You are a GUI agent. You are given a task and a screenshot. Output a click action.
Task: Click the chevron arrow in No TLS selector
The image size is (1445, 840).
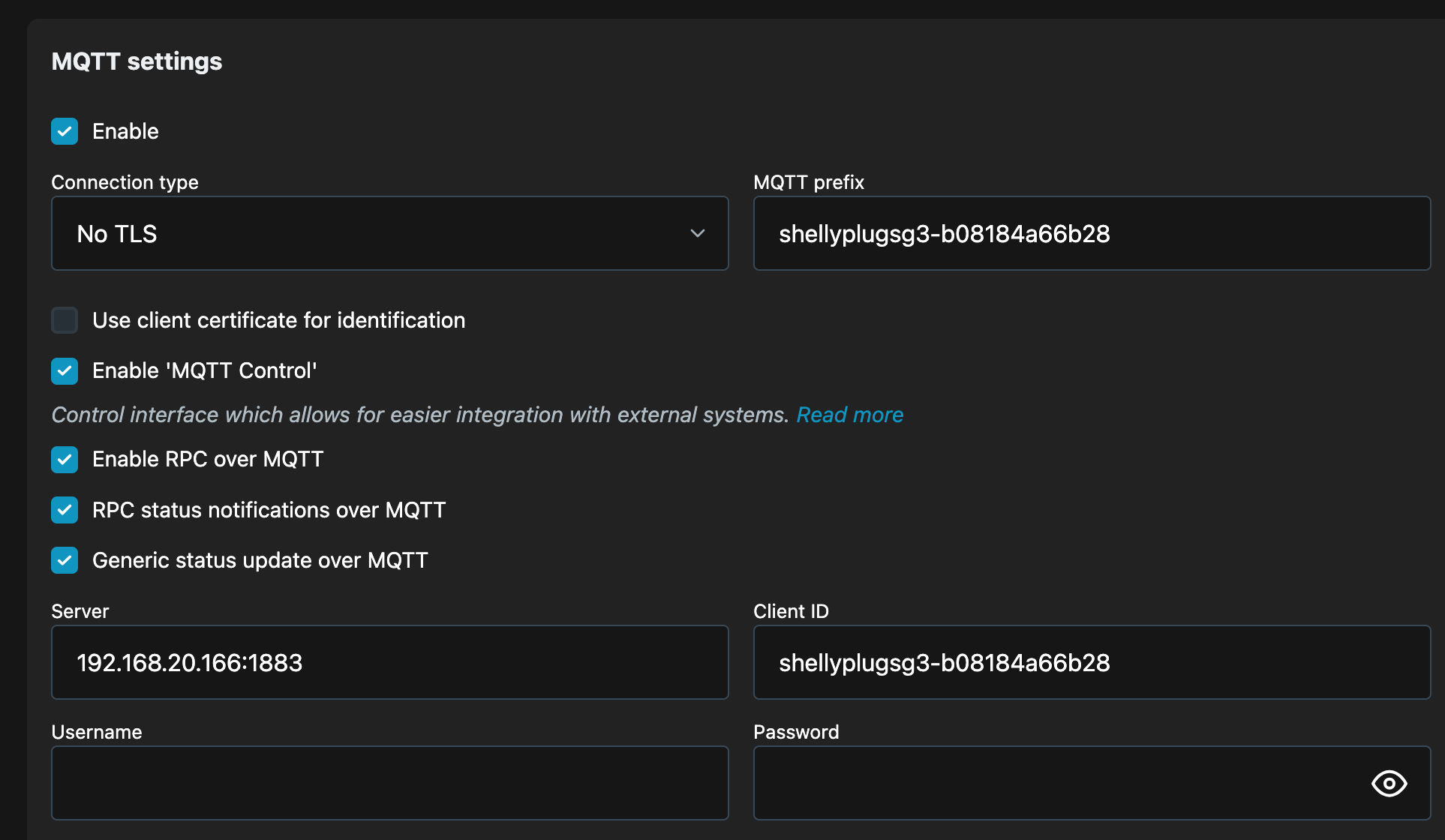tap(697, 234)
